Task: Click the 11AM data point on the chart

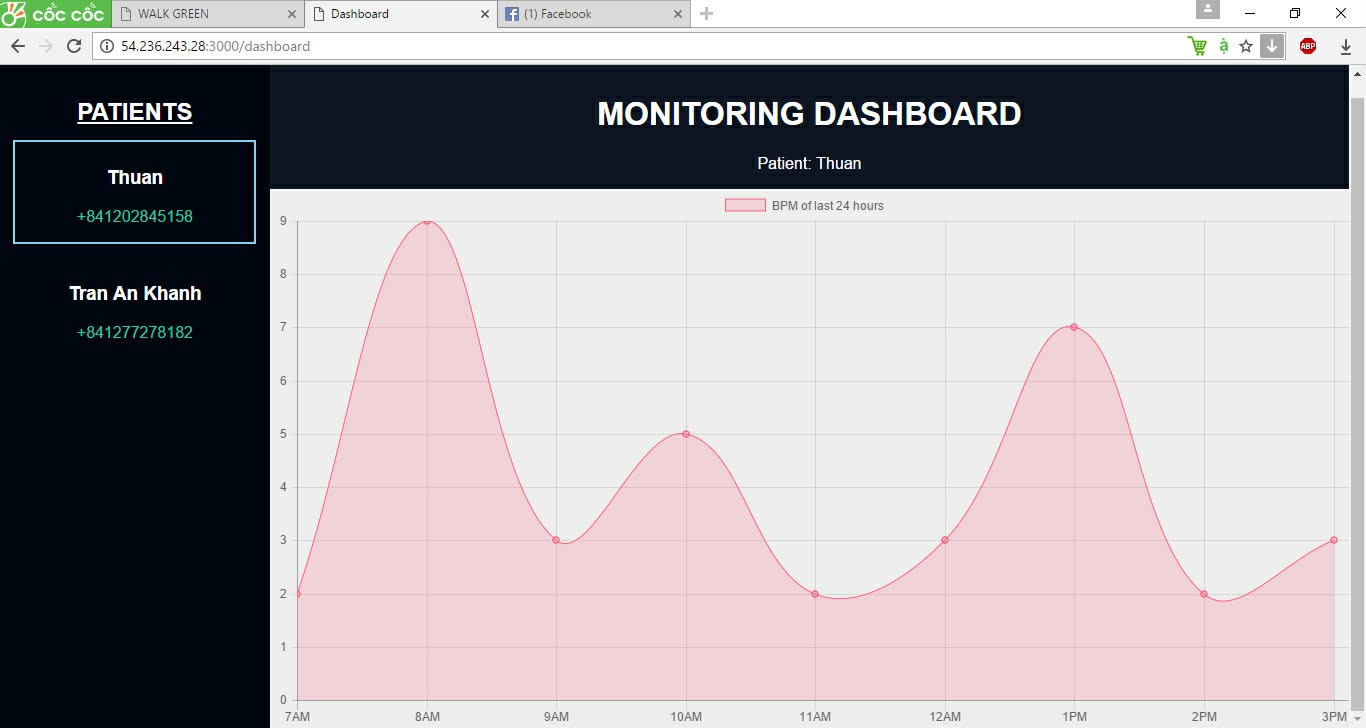Action: click(815, 594)
